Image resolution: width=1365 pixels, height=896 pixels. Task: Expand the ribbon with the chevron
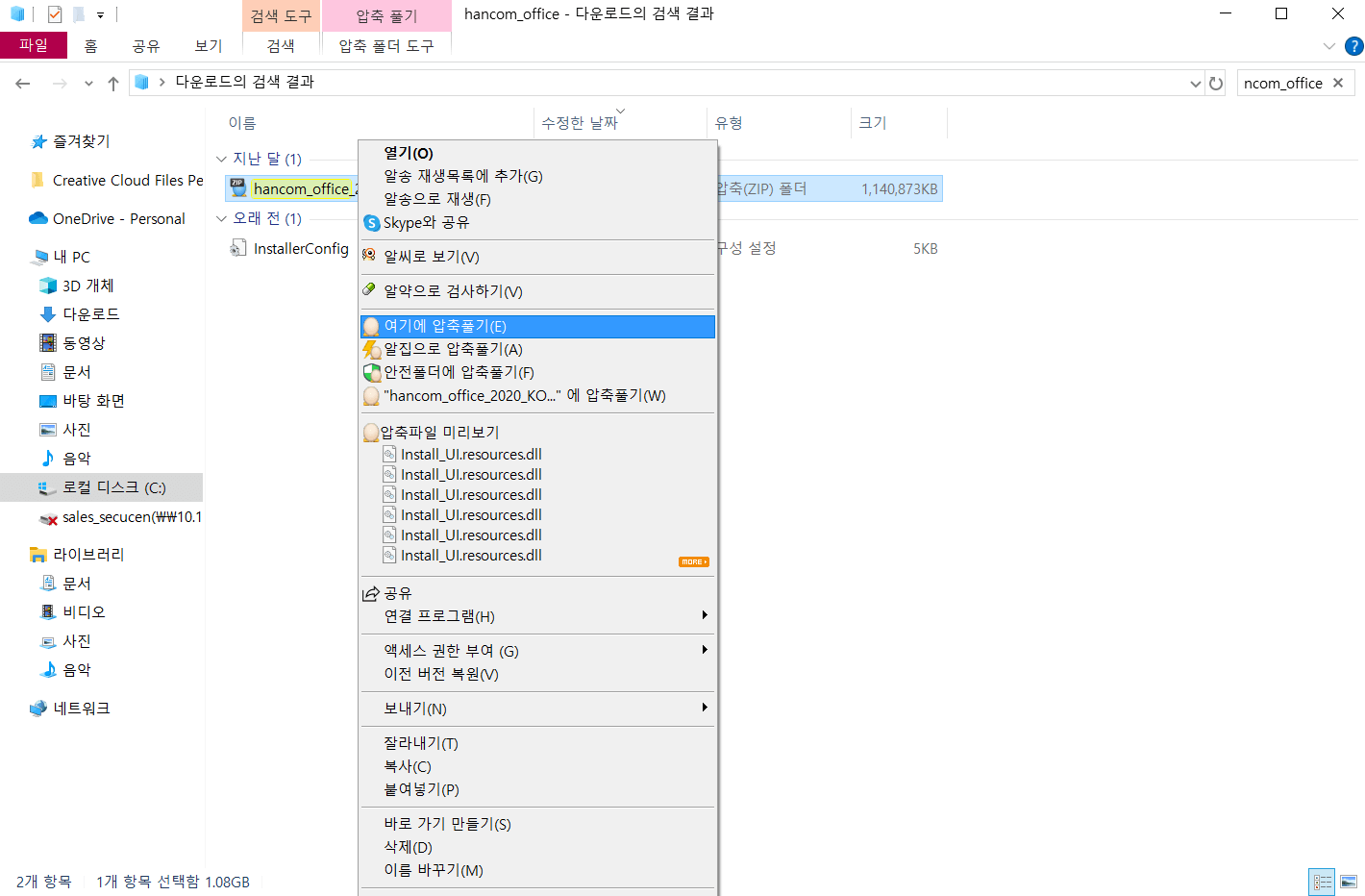pyautogui.click(x=1329, y=46)
